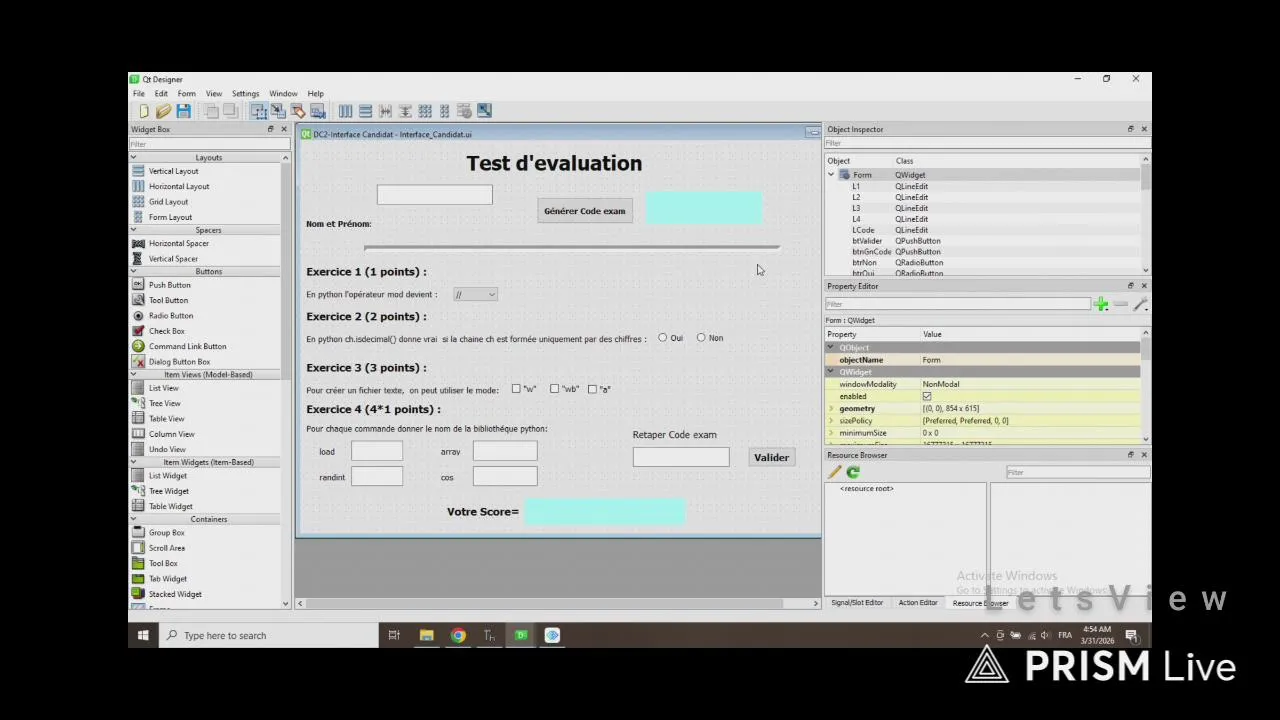Click the Property Editor filter field

click(x=958, y=304)
